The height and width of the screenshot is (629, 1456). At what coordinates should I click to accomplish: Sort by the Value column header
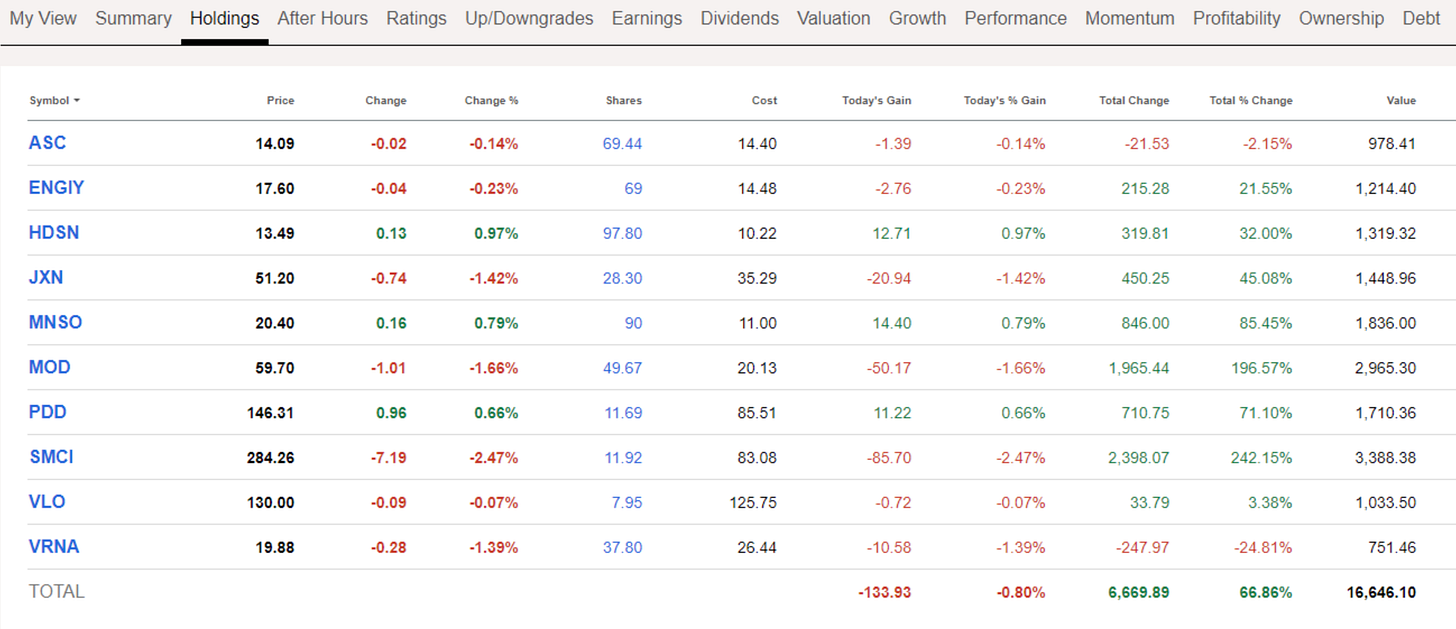(1401, 100)
